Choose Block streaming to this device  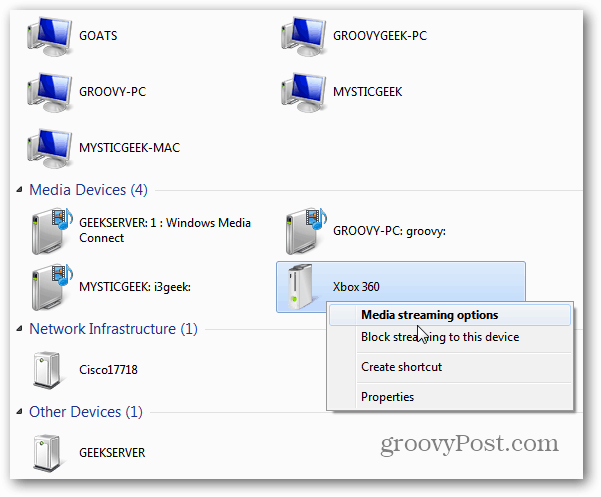point(450,337)
